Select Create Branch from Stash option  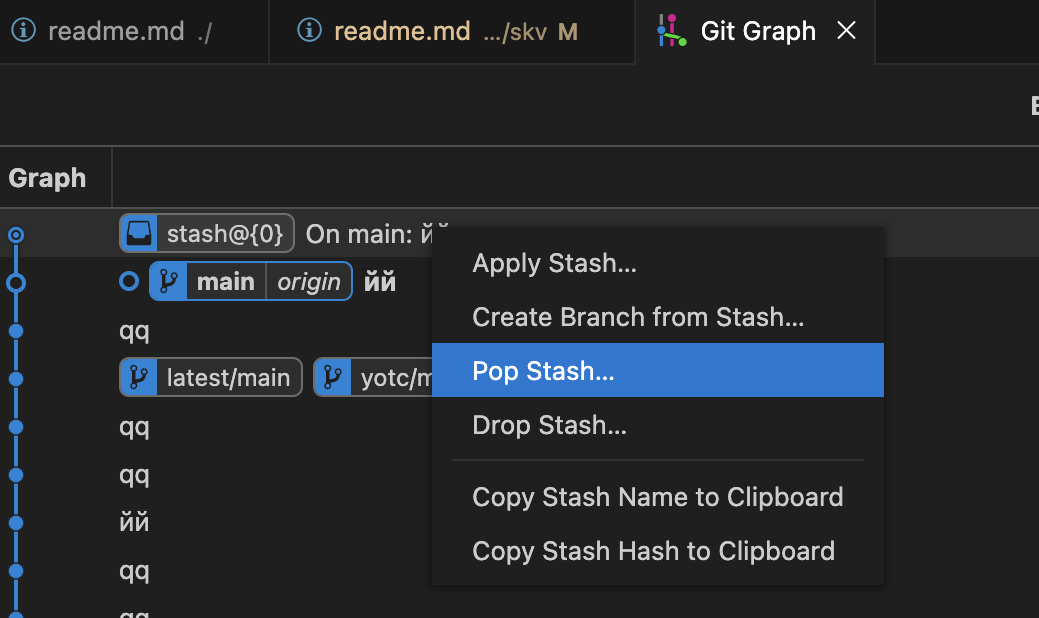[x=638, y=317]
